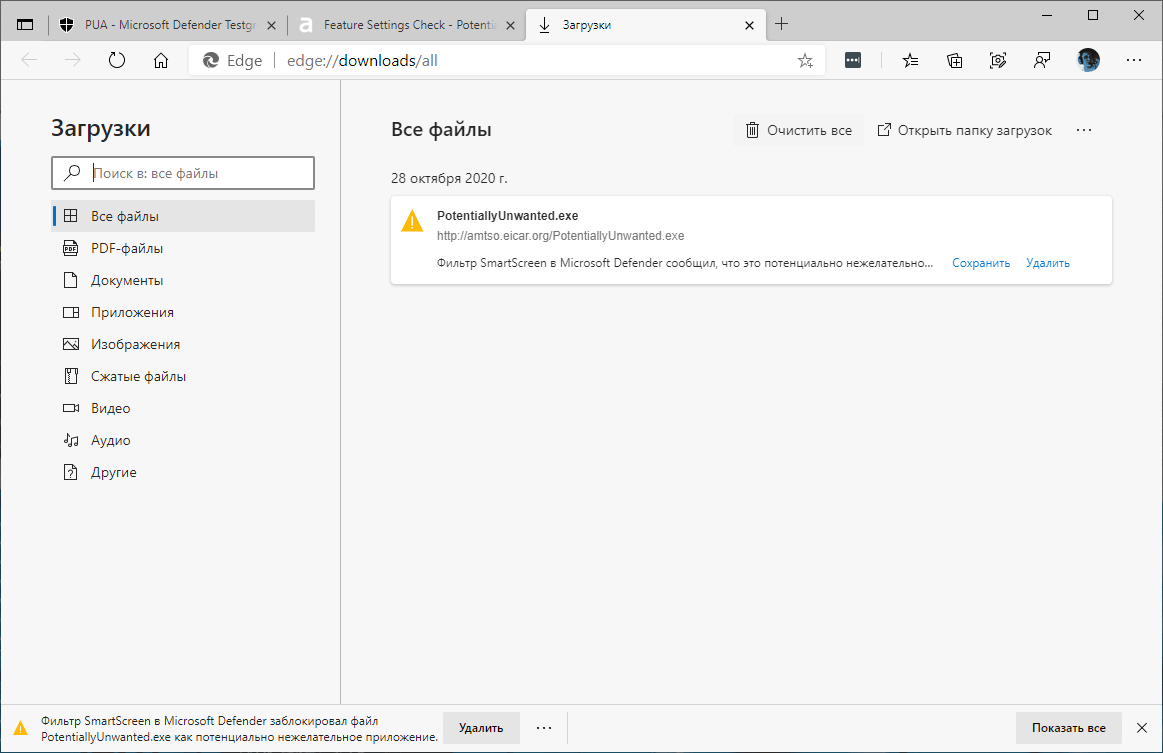The width and height of the screenshot is (1163, 753).
Task: Open the tab actions menu icon
Action: pos(25,24)
